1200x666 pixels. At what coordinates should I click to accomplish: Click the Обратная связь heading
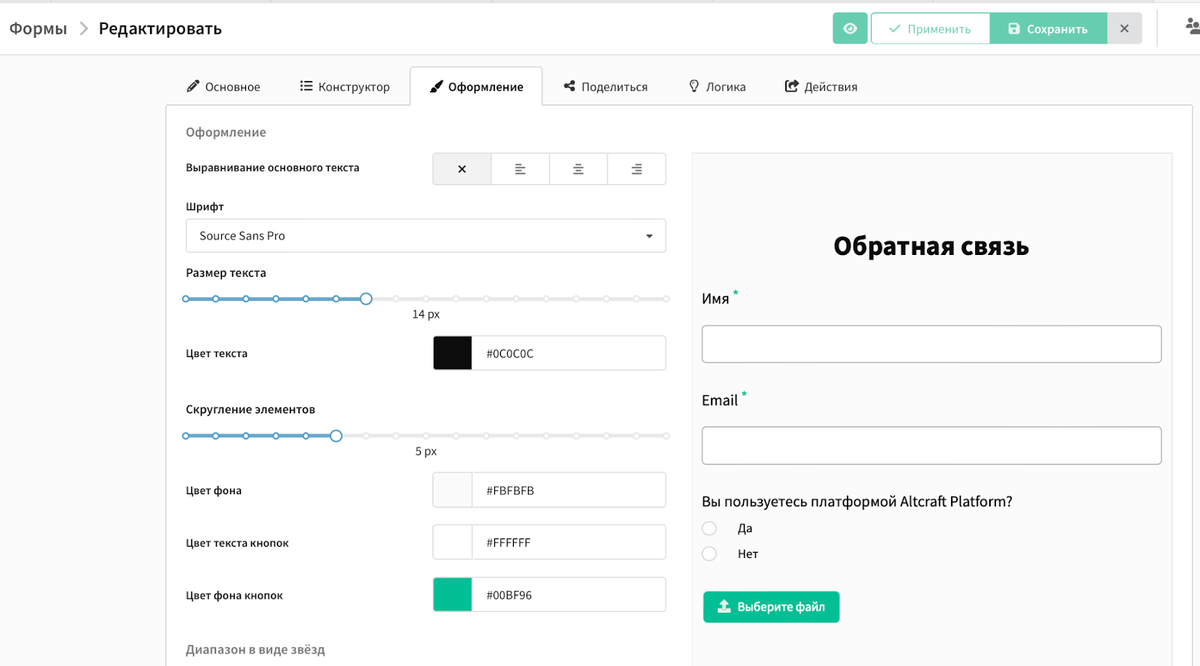point(931,246)
